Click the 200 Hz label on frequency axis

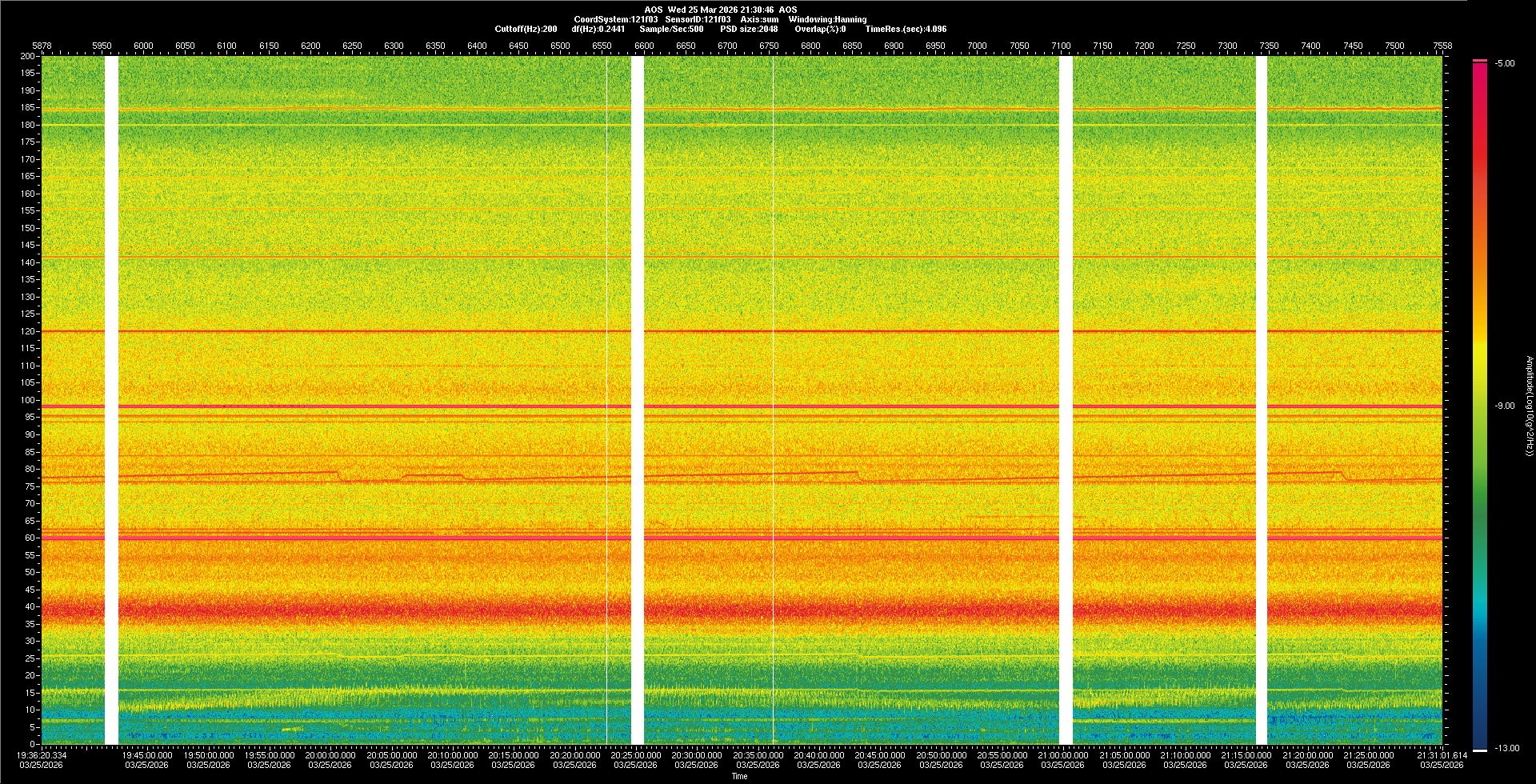[27, 56]
